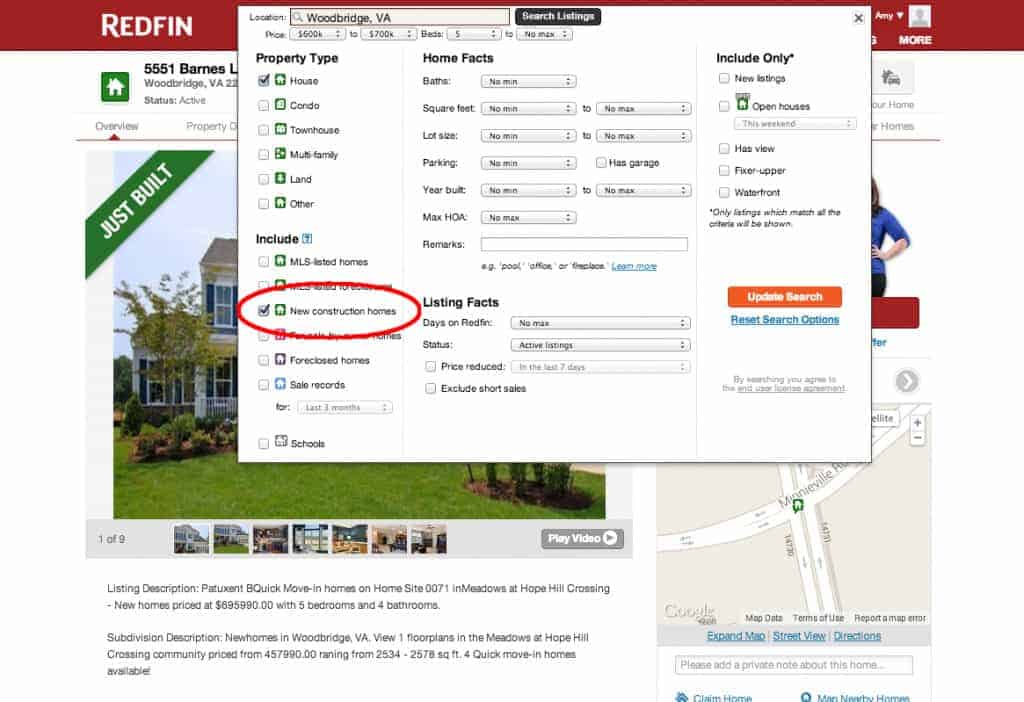
Task: Open the Baths minimum dropdown
Action: 528,82
